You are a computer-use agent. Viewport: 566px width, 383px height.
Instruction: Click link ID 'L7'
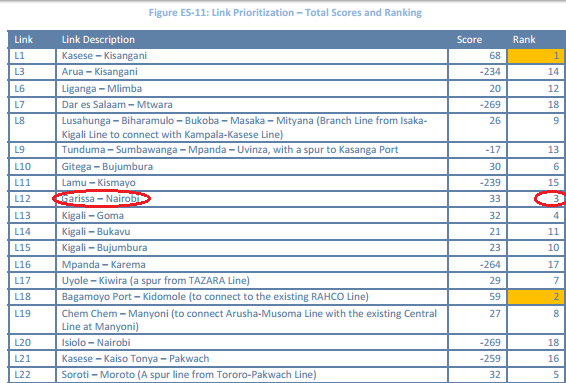click(x=19, y=105)
